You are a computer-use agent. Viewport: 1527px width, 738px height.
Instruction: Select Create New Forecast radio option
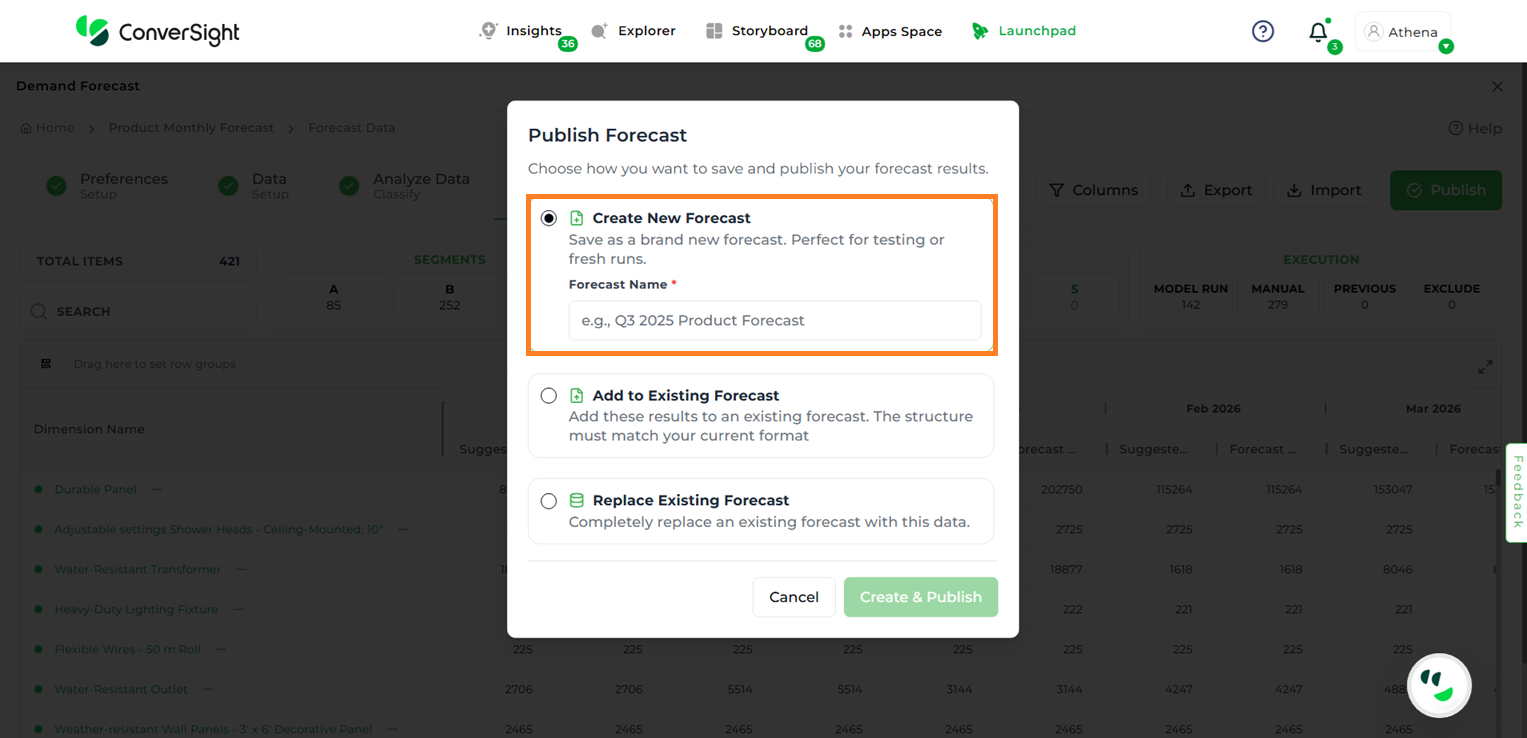tap(549, 218)
